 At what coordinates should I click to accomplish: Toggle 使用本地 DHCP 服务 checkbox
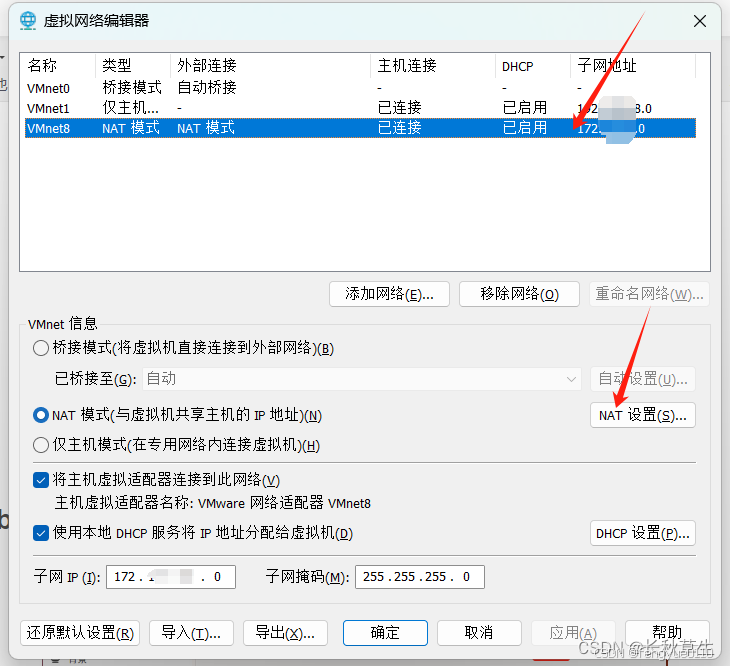click(41, 533)
